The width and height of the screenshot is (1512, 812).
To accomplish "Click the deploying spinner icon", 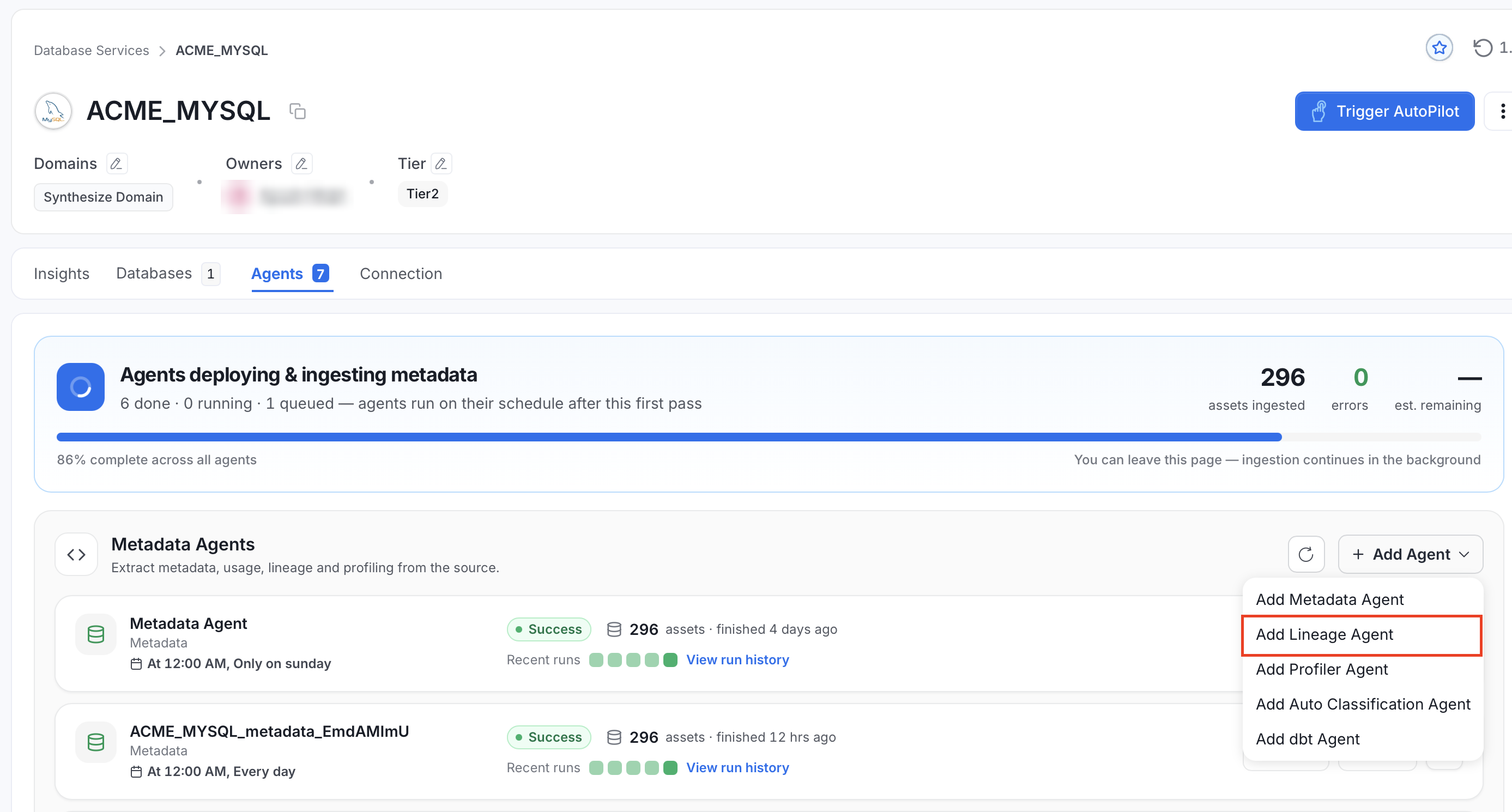I will [x=81, y=386].
